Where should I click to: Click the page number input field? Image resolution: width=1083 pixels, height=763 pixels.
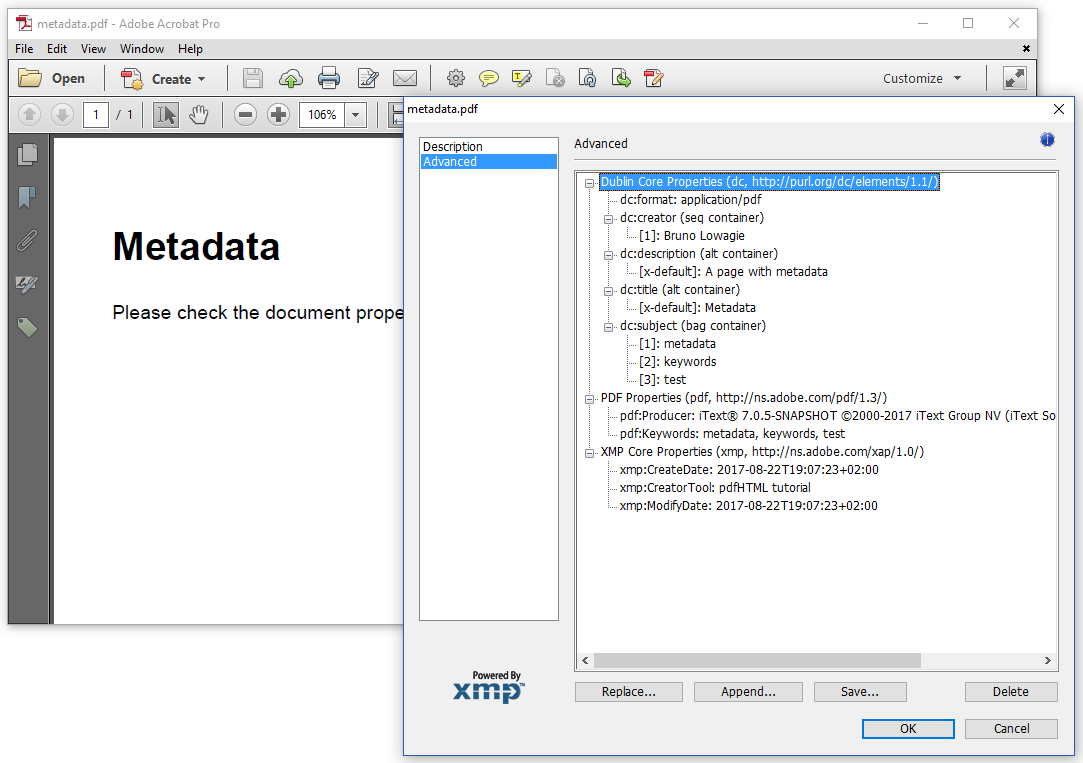[x=95, y=114]
